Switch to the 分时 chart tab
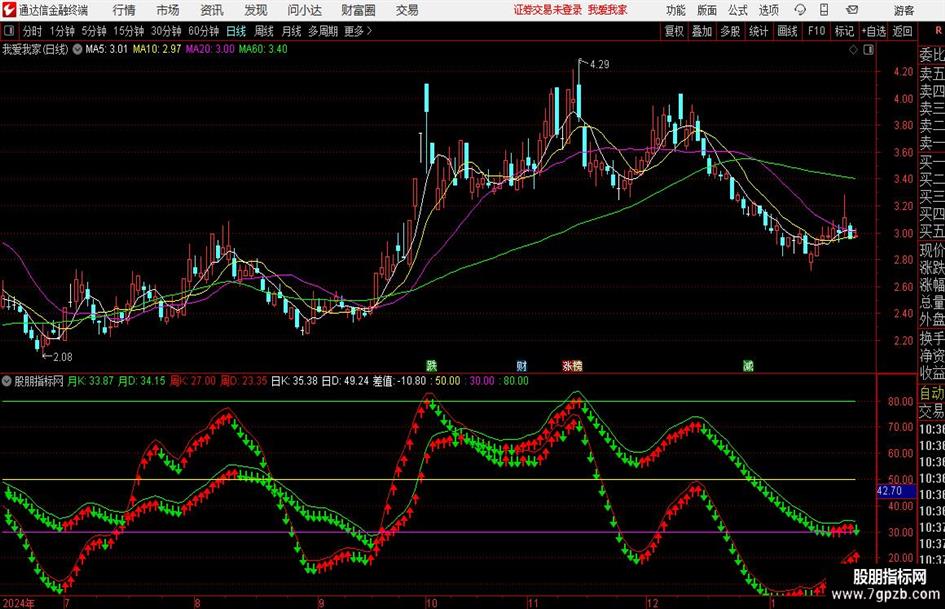 point(32,31)
